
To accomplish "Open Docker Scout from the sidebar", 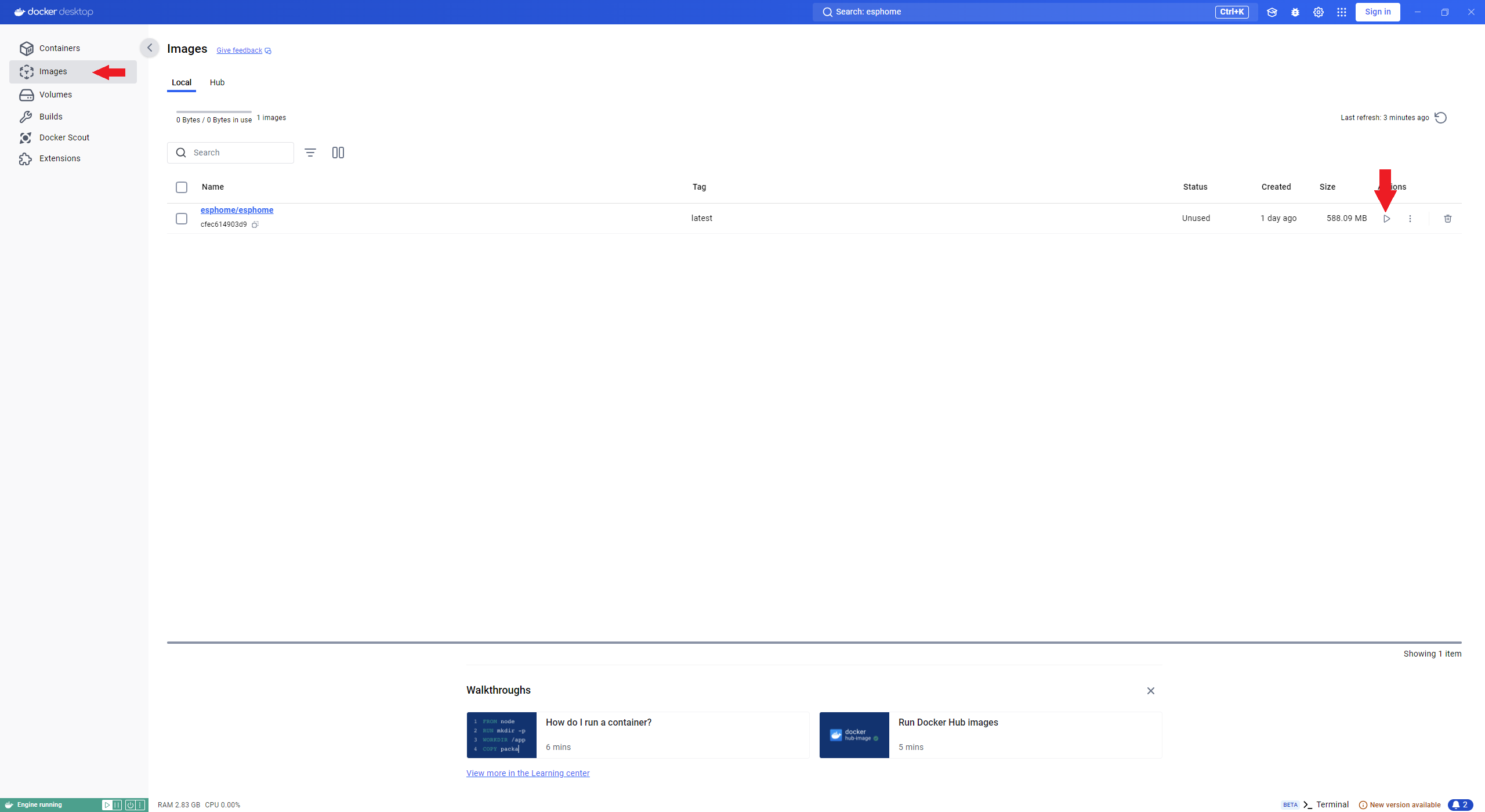I will [73, 137].
